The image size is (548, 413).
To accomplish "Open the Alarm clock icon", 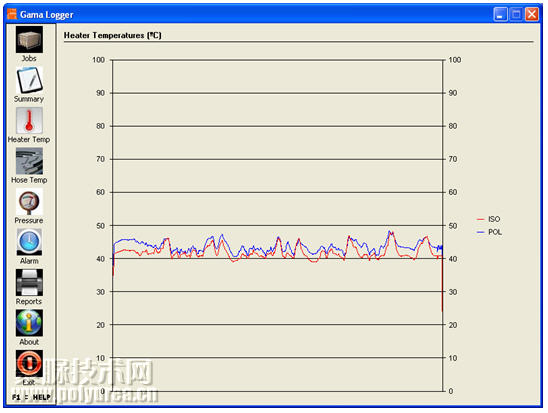I will pyautogui.click(x=29, y=242).
